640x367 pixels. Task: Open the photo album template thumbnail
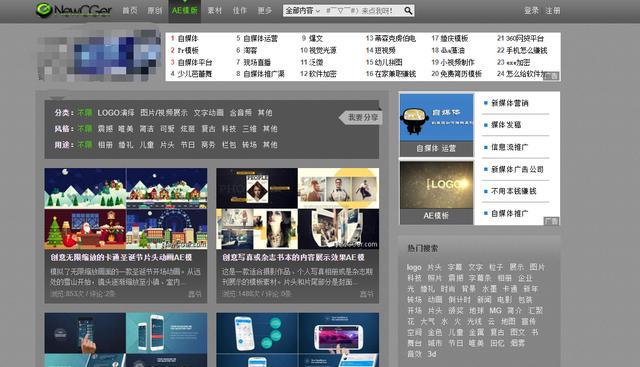click(x=298, y=209)
